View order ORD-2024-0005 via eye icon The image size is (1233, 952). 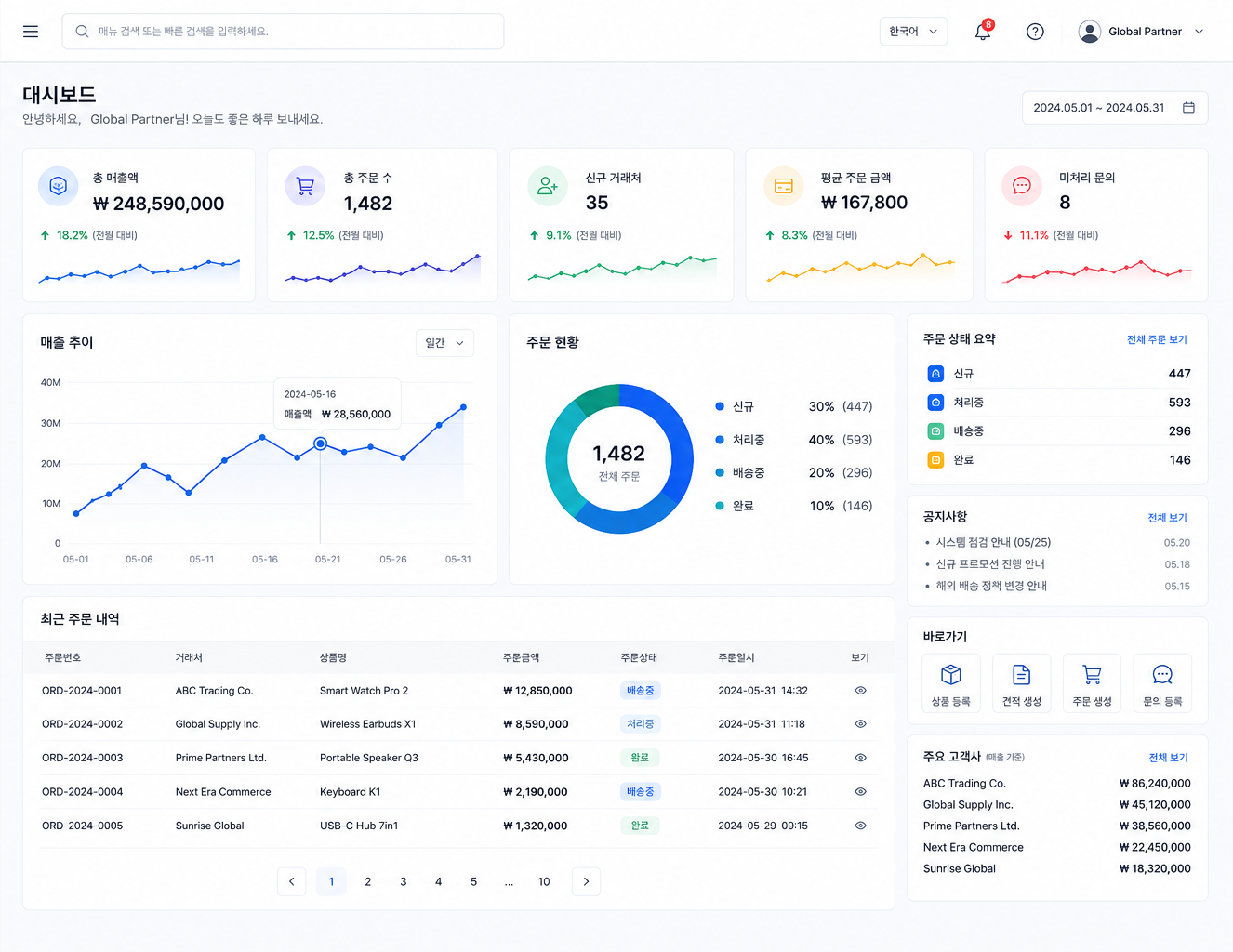click(860, 826)
